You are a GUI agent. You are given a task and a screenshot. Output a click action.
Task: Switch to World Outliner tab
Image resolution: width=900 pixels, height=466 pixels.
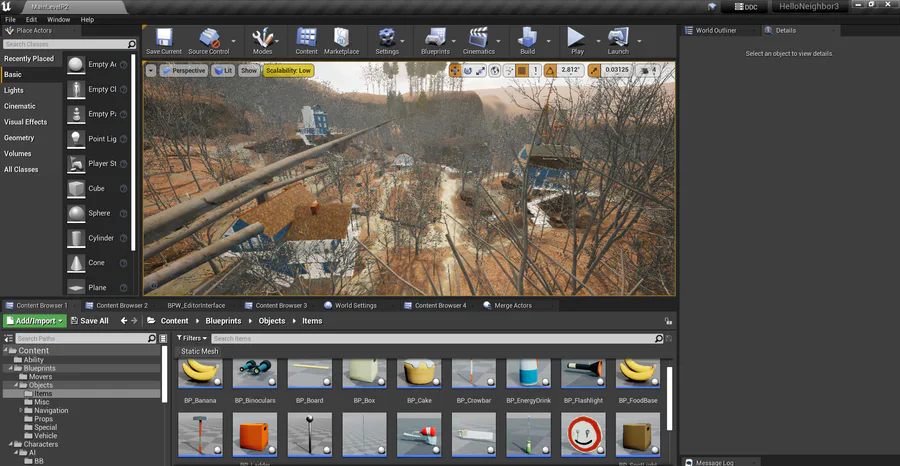(715, 30)
